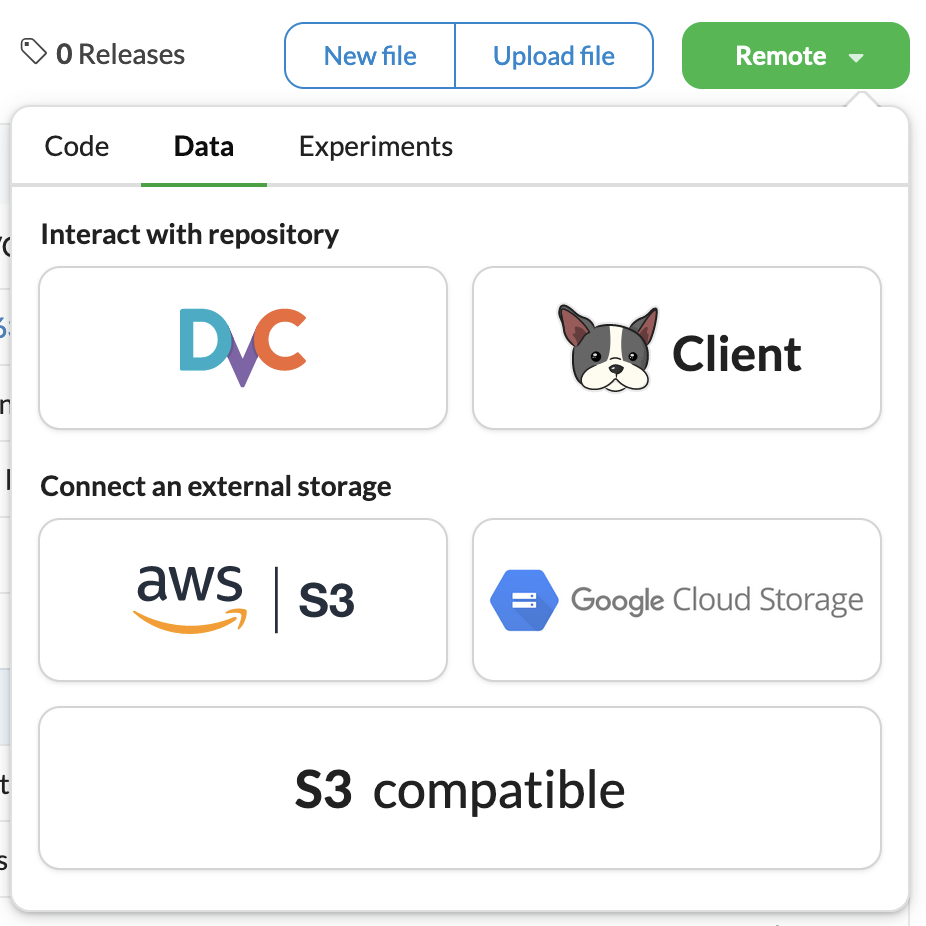Choose the Google Cloud Storage text
The image size is (926, 926).
point(717,600)
